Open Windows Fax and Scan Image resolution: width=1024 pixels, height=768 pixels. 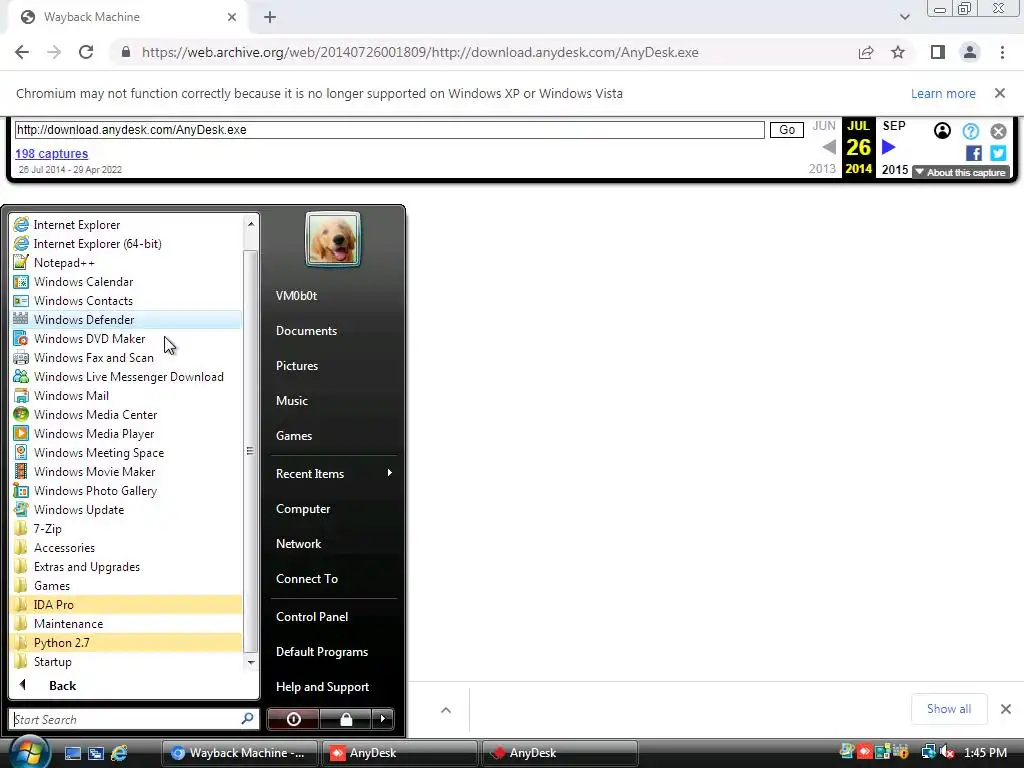(x=127, y=357)
